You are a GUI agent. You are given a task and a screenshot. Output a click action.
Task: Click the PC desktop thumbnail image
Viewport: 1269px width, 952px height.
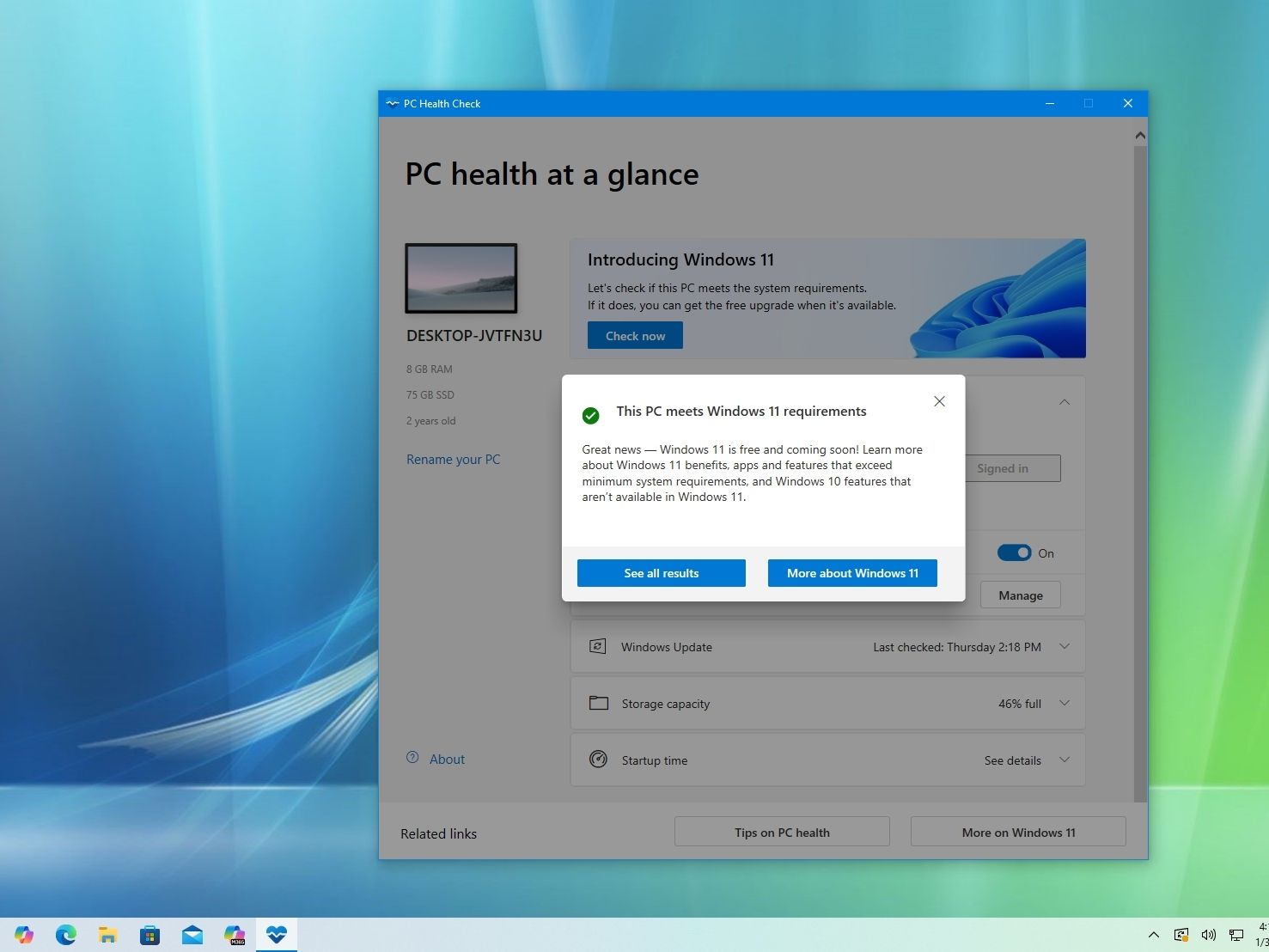461,278
